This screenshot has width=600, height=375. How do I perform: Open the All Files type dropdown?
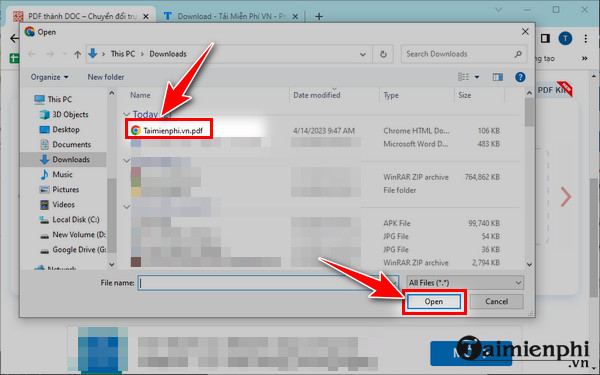pyautogui.click(x=465, y=283)
